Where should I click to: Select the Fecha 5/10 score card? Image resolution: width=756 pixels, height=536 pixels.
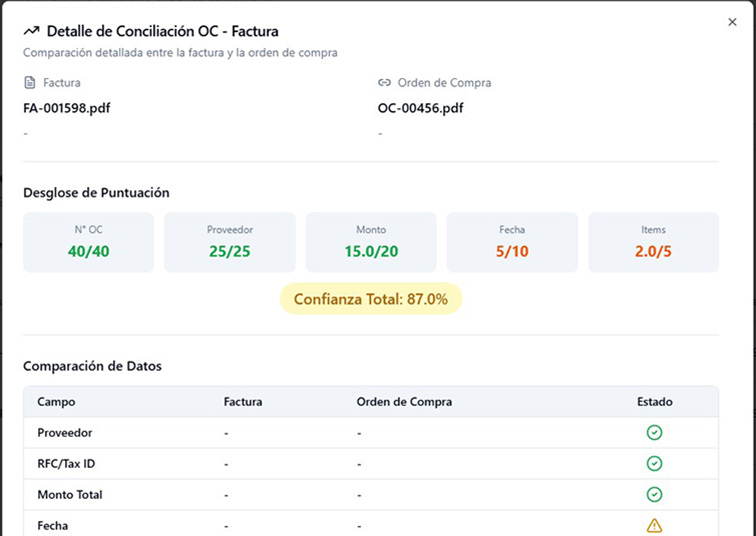pyautogui.click(x=512, y=242)
